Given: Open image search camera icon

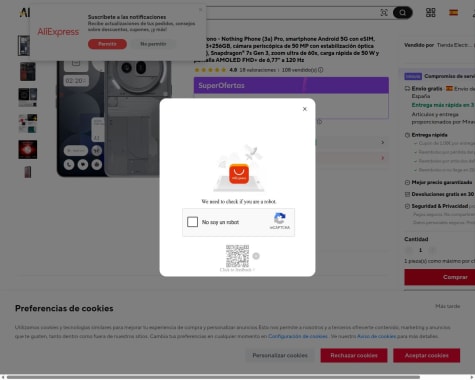Looking at the screenshot, I should click(x=384, y=13).
